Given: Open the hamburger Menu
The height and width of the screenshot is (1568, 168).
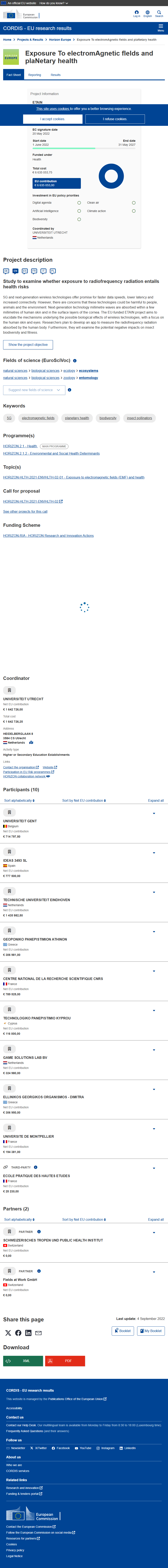Looking at the screenshot, I should click(161, 28).
